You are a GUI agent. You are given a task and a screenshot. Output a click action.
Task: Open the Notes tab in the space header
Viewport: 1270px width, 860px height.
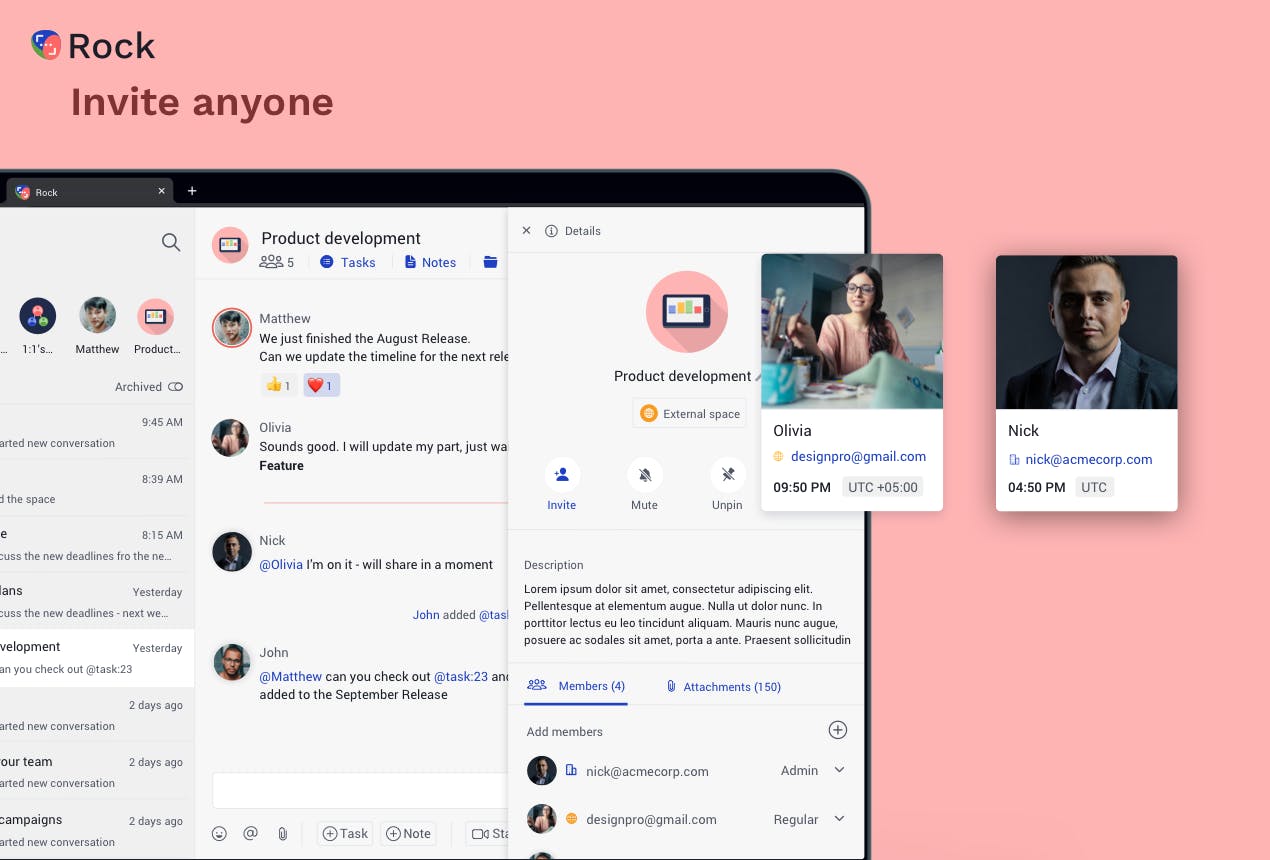coord(430,262)
